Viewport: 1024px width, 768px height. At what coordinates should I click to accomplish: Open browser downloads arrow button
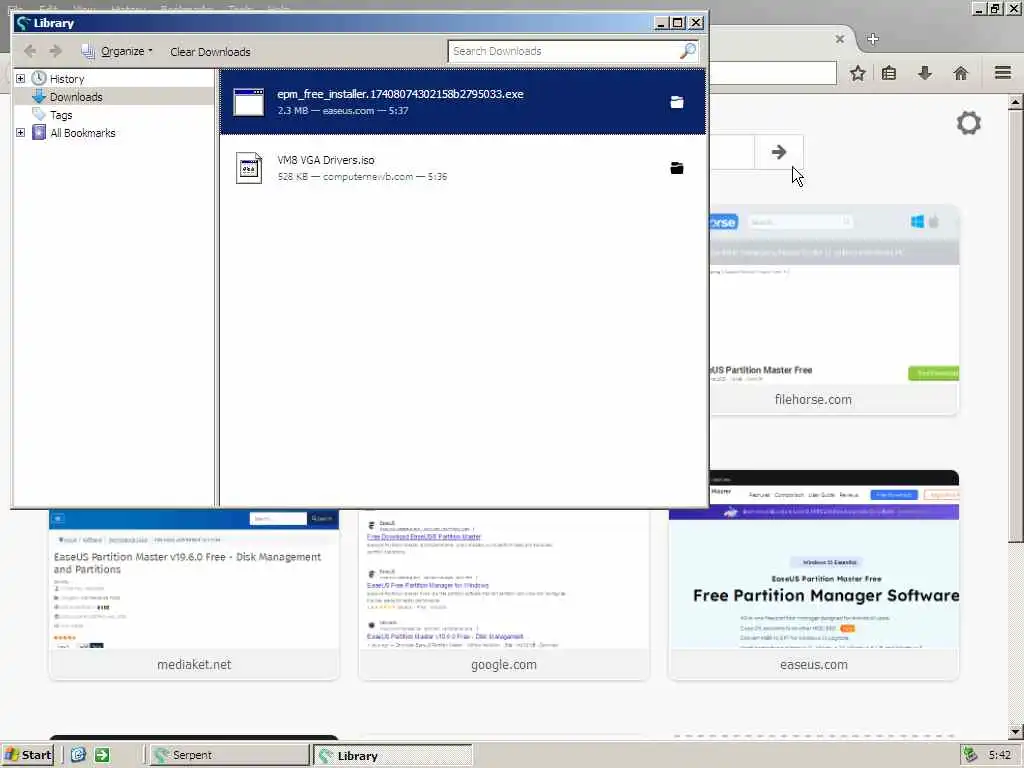925,73
